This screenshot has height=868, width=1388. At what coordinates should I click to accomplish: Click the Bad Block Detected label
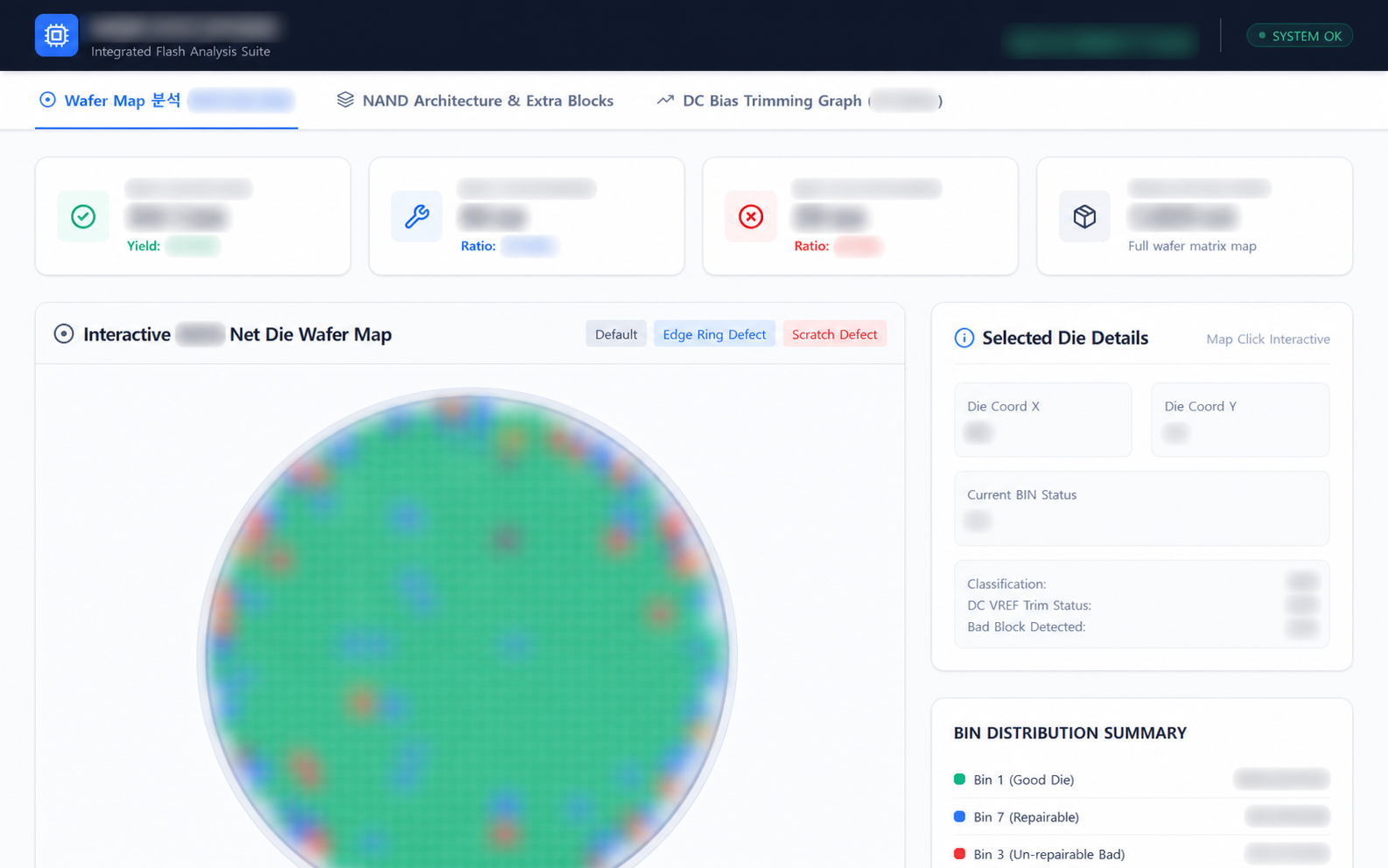tap(1027, 626)
